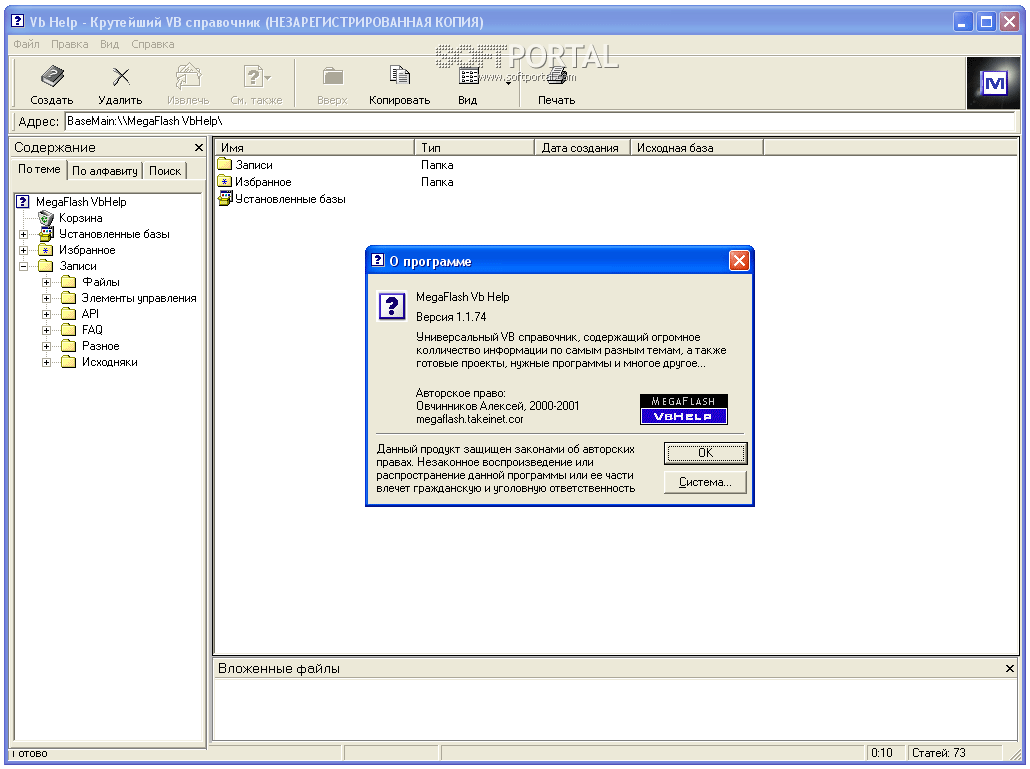Expand the Элементы управления tree node
The width and height of the screenshot is (1030, 769).
point(47,298)
